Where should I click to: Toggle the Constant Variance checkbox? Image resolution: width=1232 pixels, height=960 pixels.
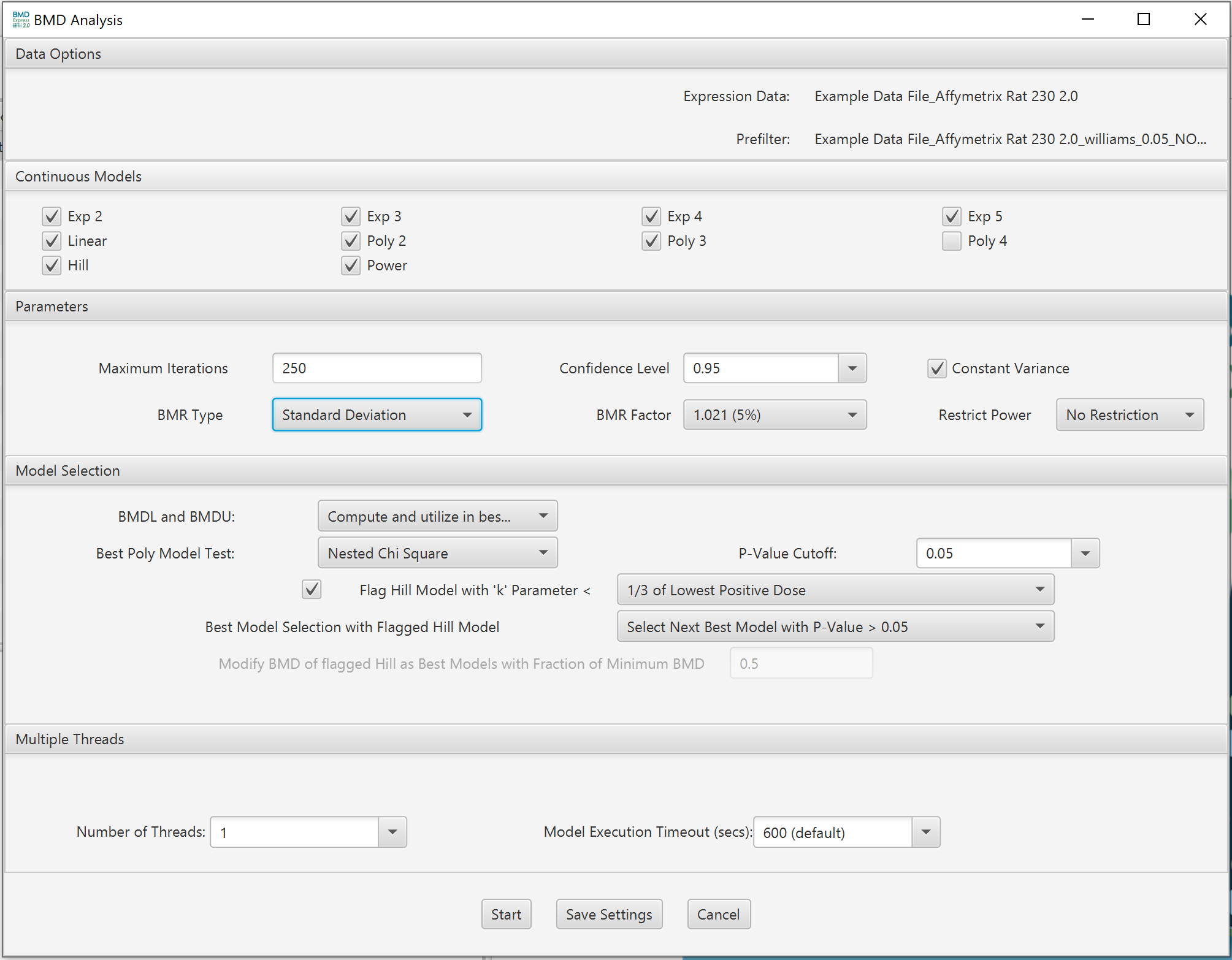pyautogui.click(x=936, y=368)
